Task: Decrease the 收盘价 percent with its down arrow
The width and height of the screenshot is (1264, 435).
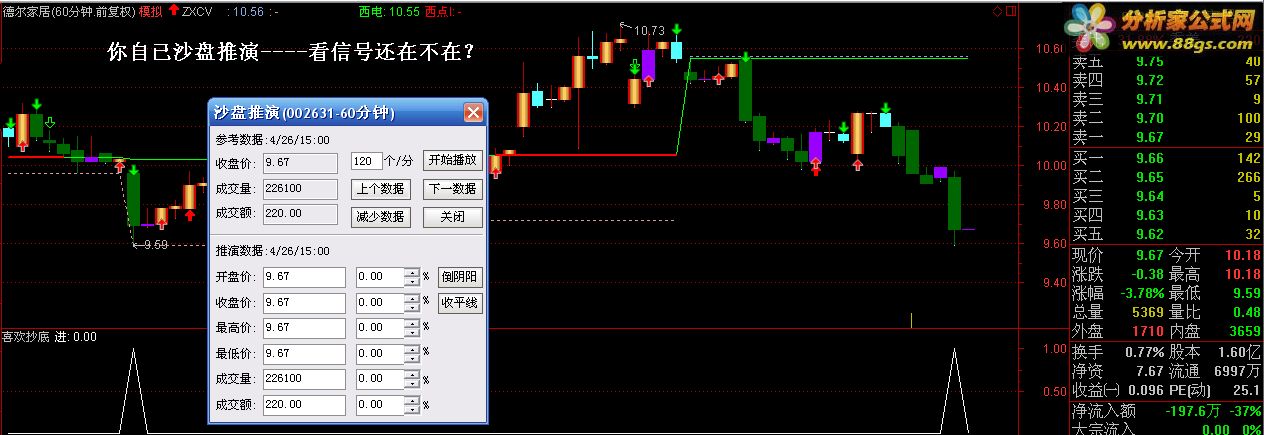Action: (x=411, y=307)
